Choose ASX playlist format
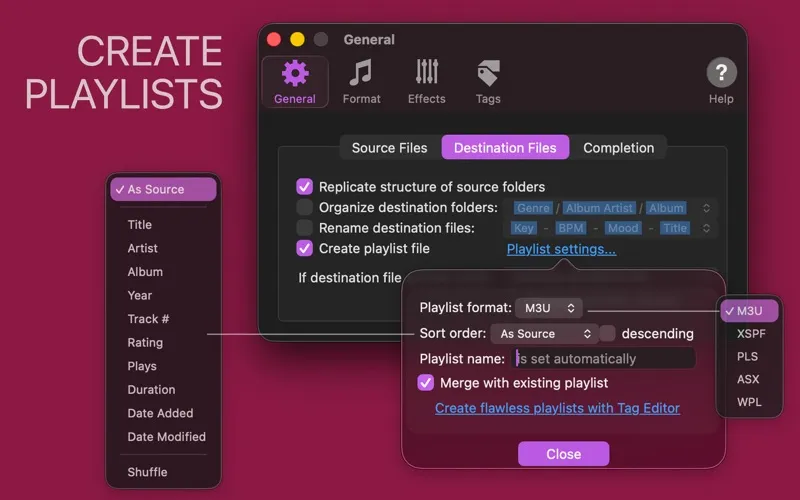The image size is (800, 500). [x=749, y=379]
